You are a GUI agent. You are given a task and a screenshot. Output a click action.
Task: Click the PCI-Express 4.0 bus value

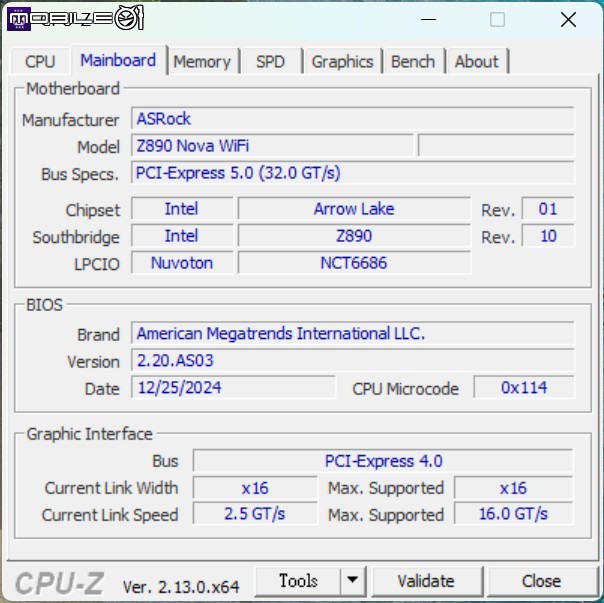[383, 461]
